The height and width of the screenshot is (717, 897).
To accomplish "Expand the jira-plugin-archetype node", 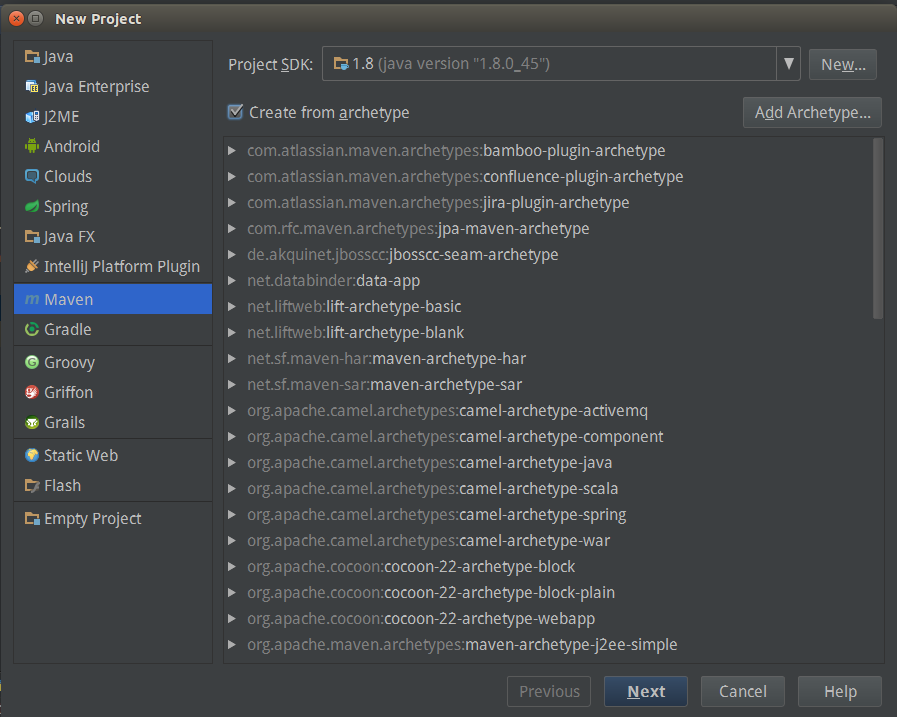I will [x=232, y=203].
